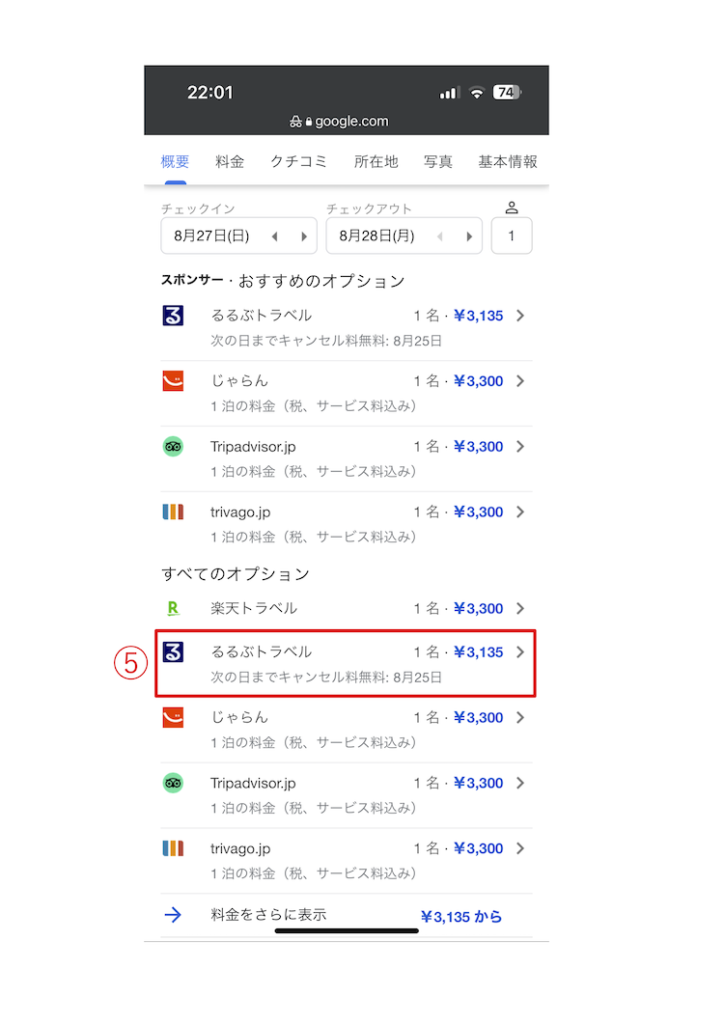Move check-in date to next day
The height and width of the screenshot is (1024, 724).
(x=304, y=236)
